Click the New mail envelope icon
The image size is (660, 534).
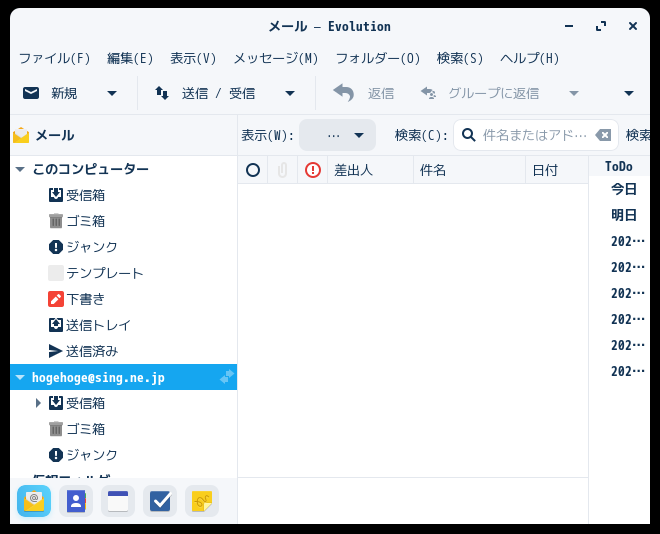(x=31, y=93)
